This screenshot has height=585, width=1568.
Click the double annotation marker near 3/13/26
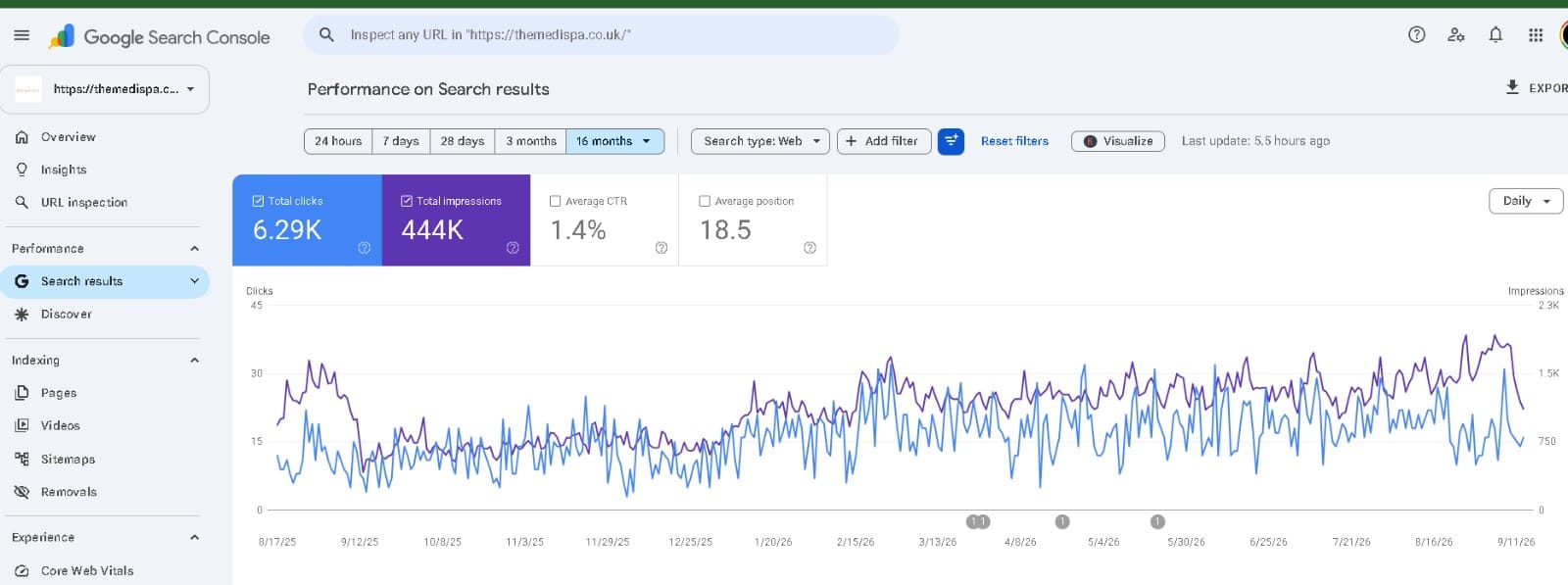978,521
